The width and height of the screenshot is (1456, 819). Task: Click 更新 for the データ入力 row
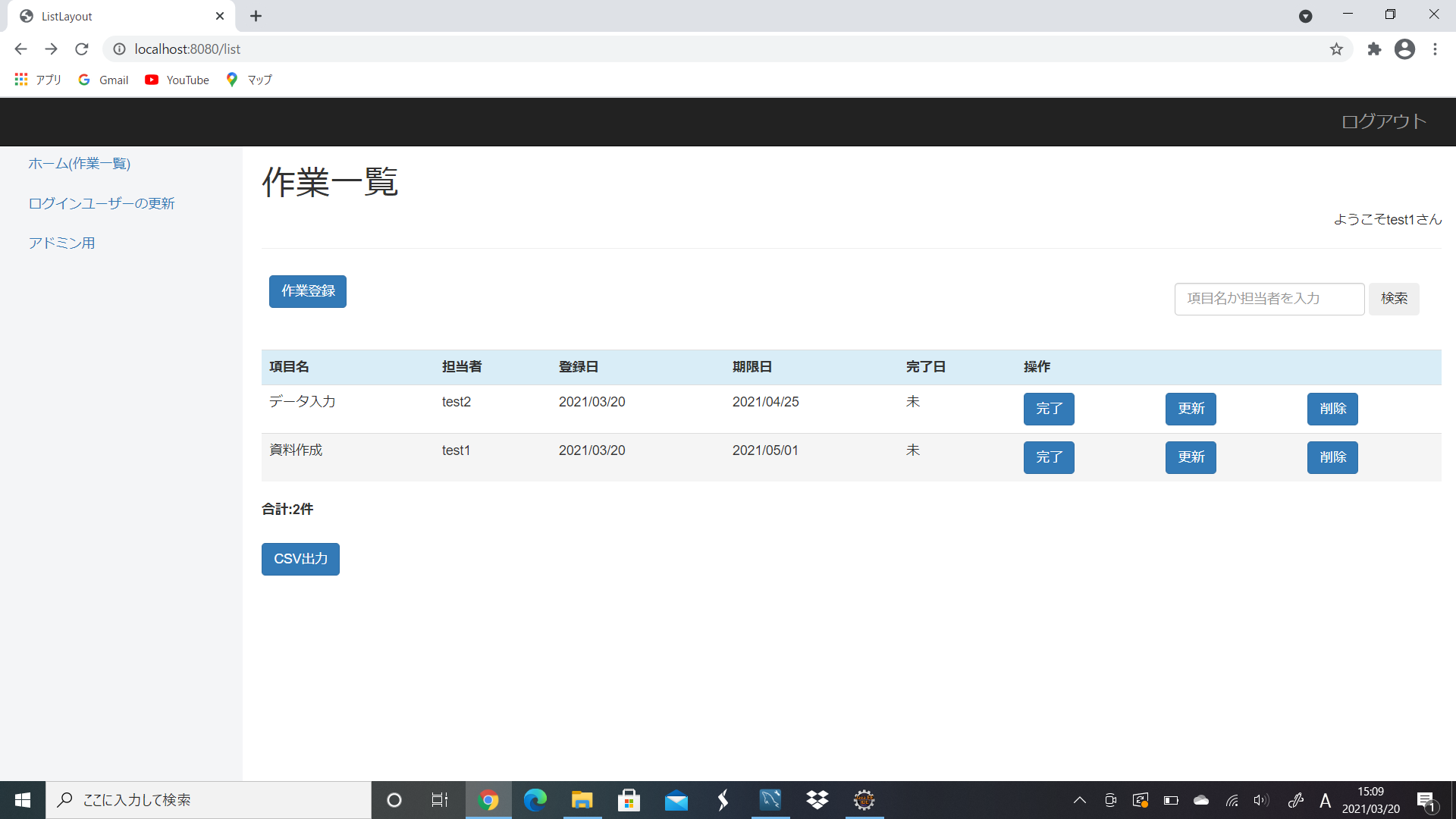(x=1191, y=409)
